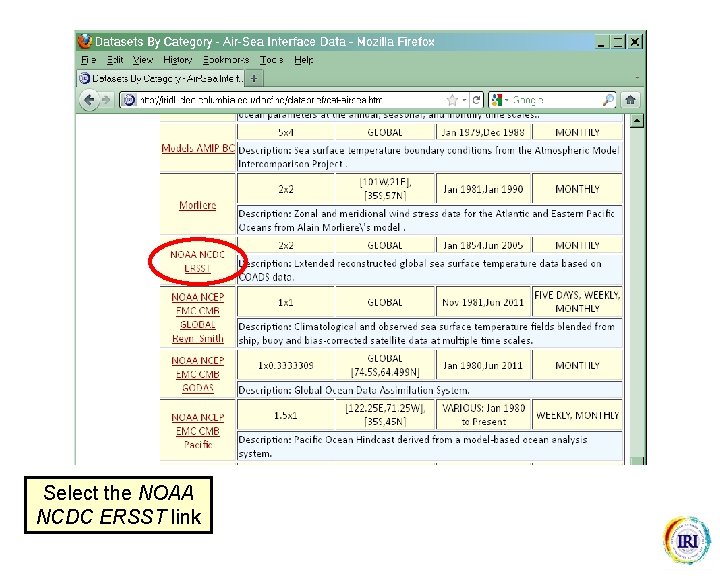Select the Datasets By Category tab
Viewport: 720px width, 576px height.
pyautogui.click(x=161, y=78)
